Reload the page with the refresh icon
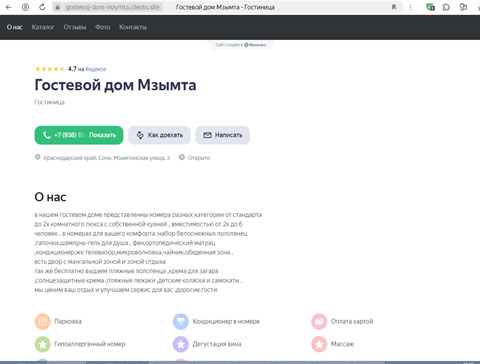This screenshot has width=480, height=364. pos(42,7)
